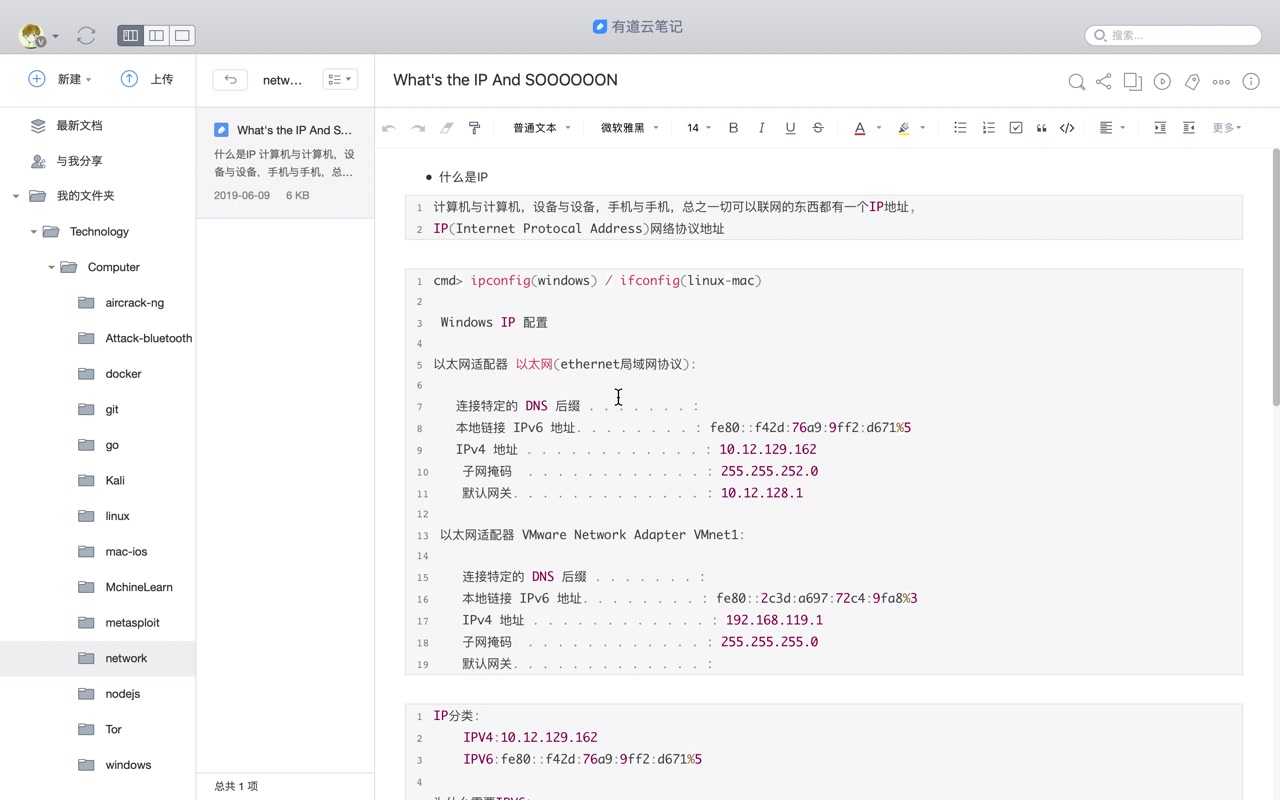Insert a bulleted list
Viewport: 1280px width, 800px height.
click(x=960, y=128)
